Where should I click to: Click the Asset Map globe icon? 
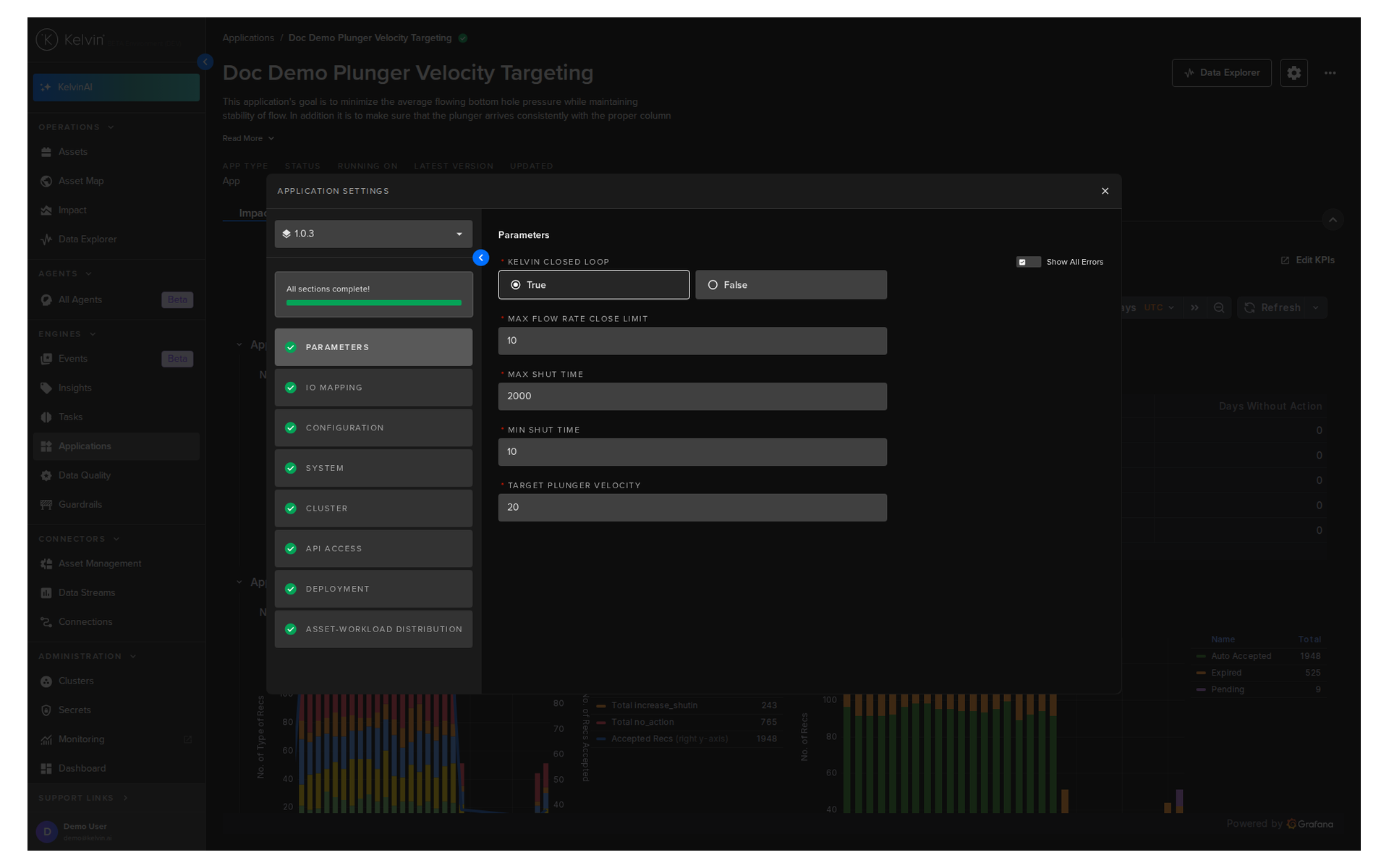click(x=46, y=181)
